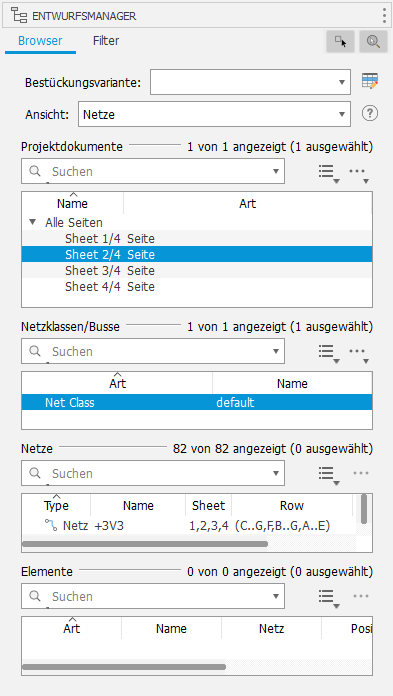Select the Net Class default row

[197, 402]
